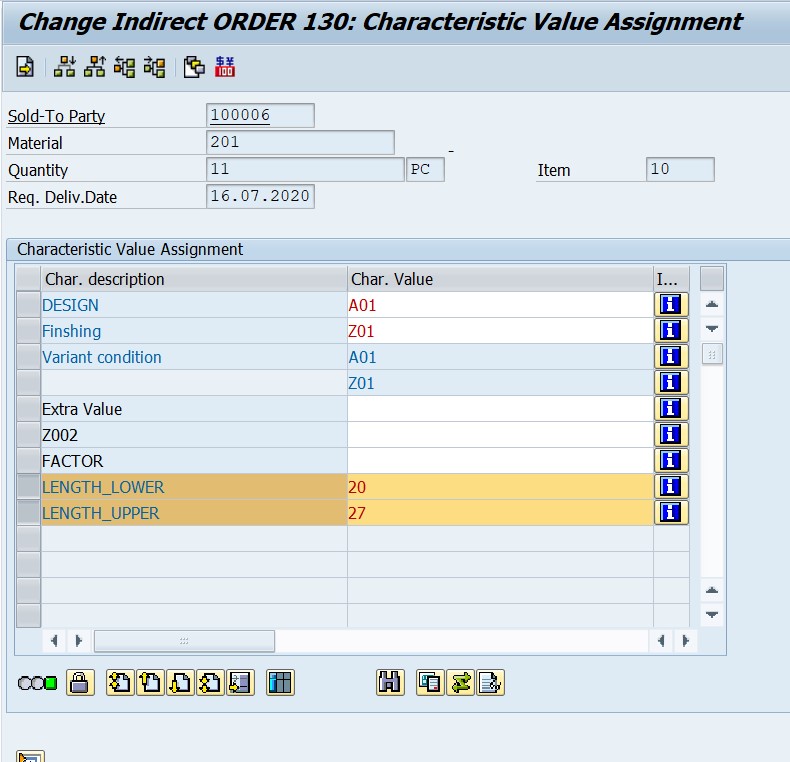
Task: Select the LENGTH_LOWER row selector box
Action: (28, 487)
